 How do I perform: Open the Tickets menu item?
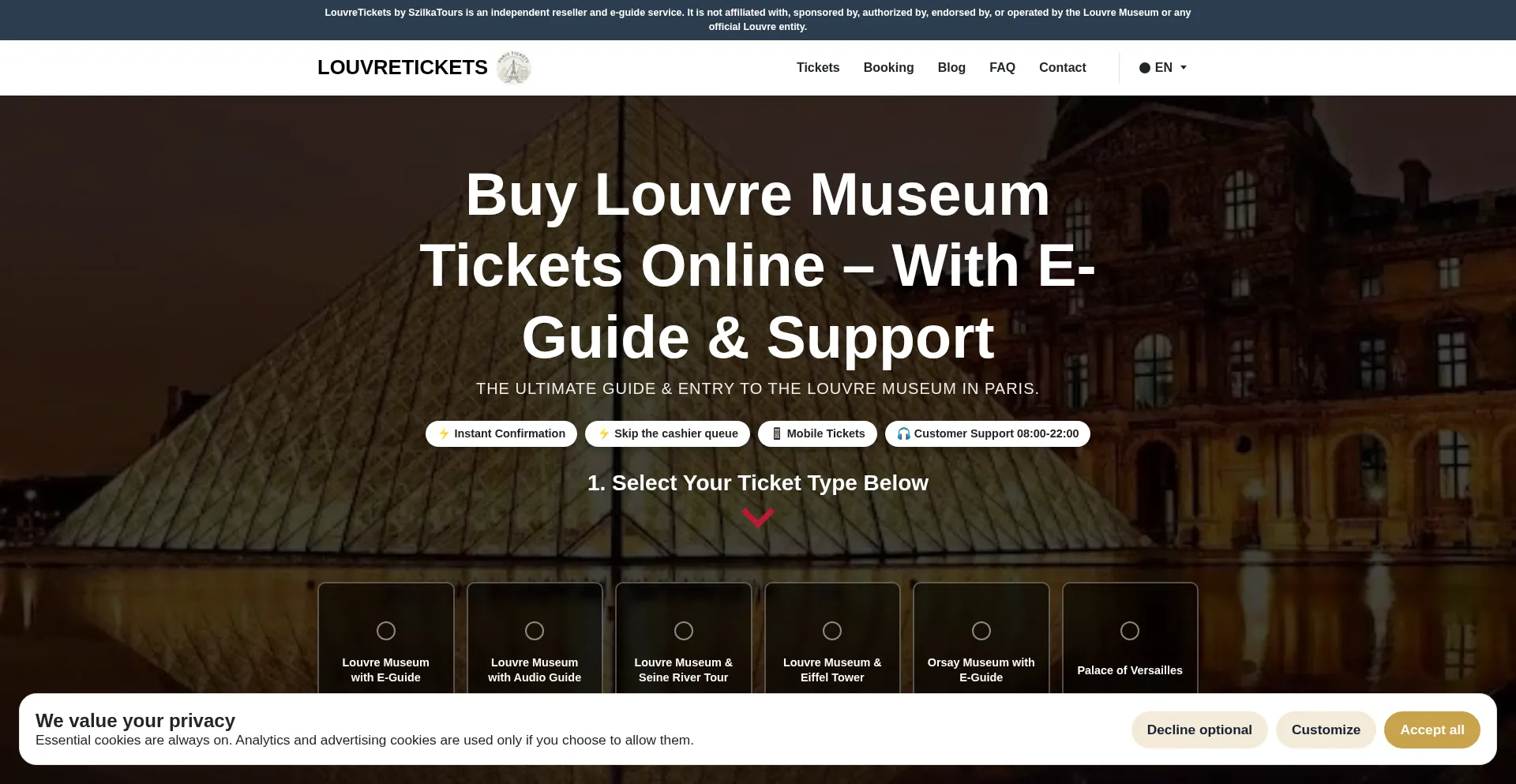coord(818,68)
